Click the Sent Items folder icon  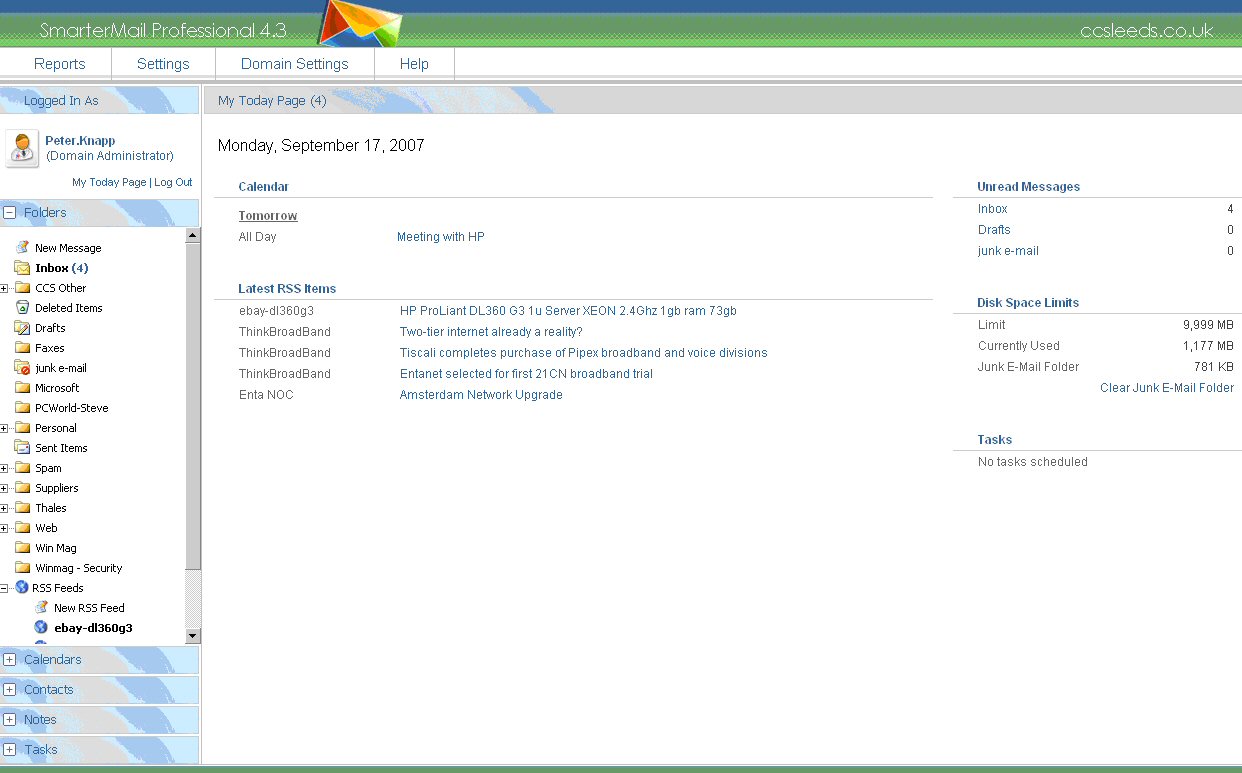(x=22, y=447)
